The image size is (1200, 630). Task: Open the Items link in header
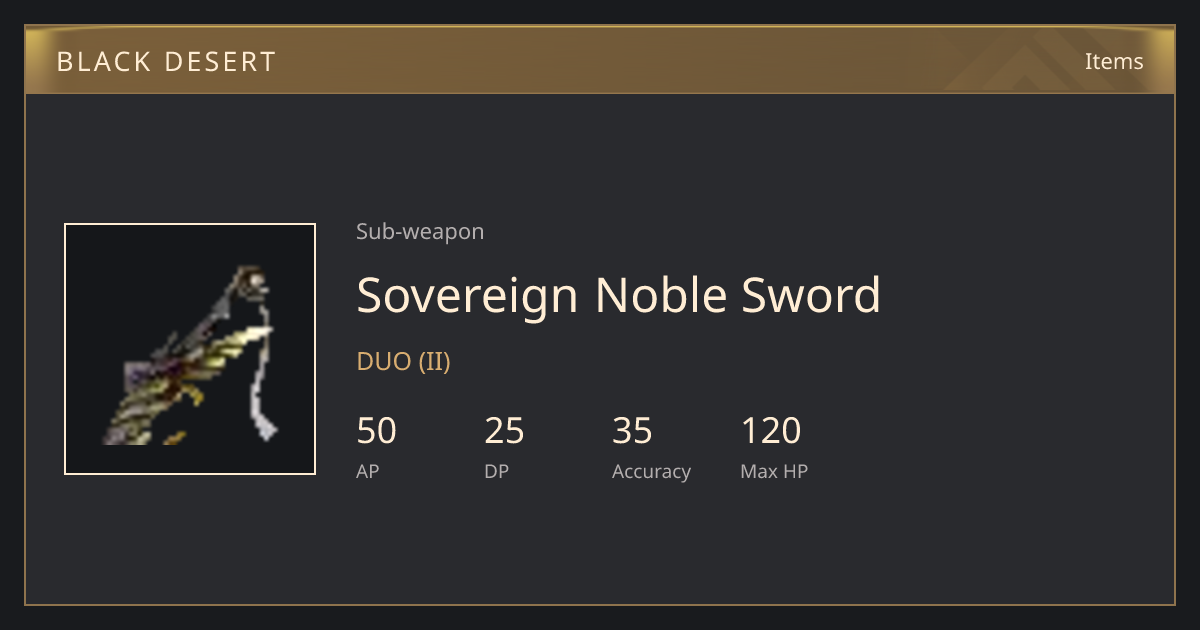tap(1114, 61)
